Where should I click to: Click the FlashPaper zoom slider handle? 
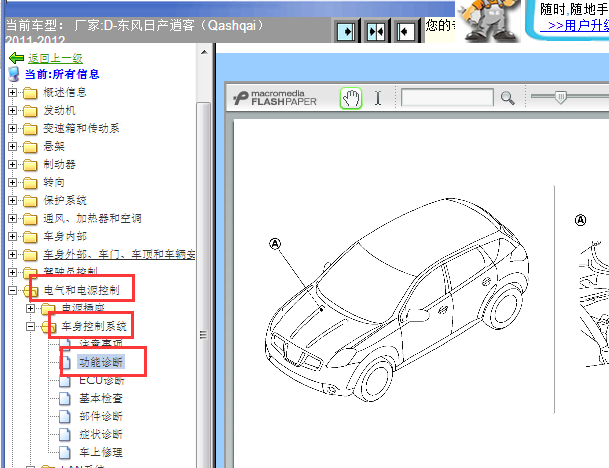[x=560, y=97]
